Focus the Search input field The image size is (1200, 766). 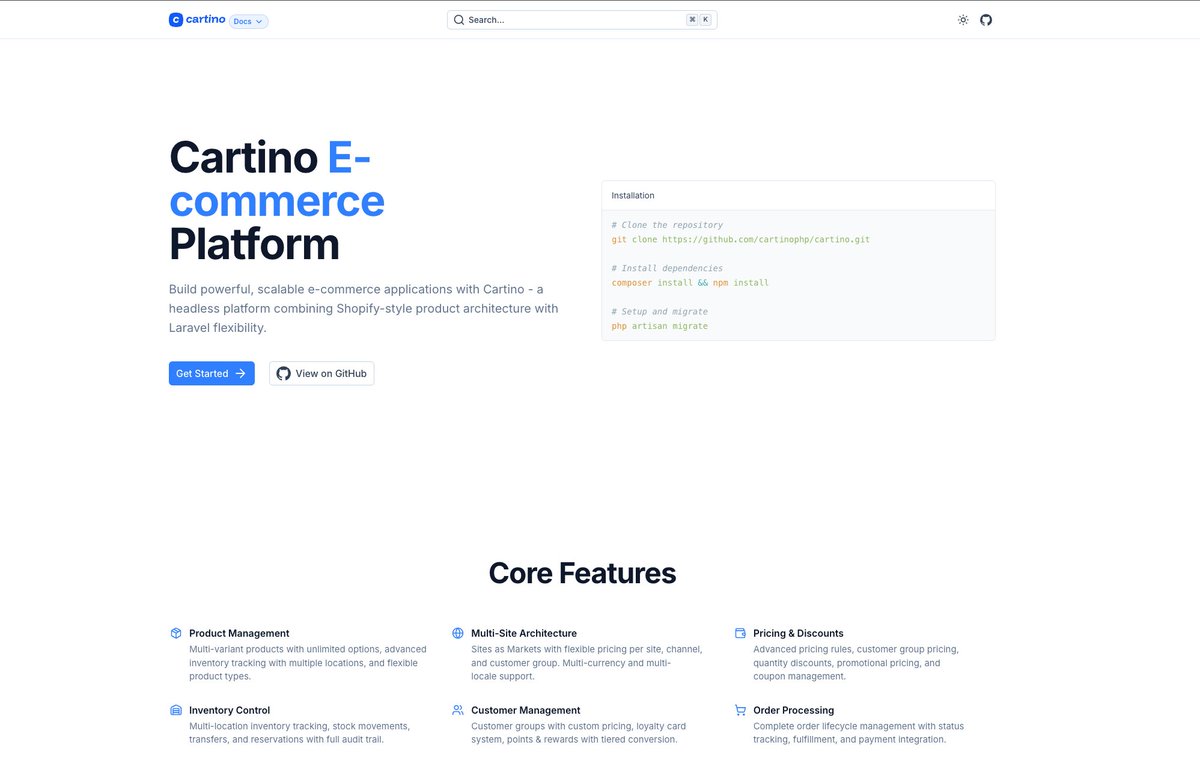point(582,20)
